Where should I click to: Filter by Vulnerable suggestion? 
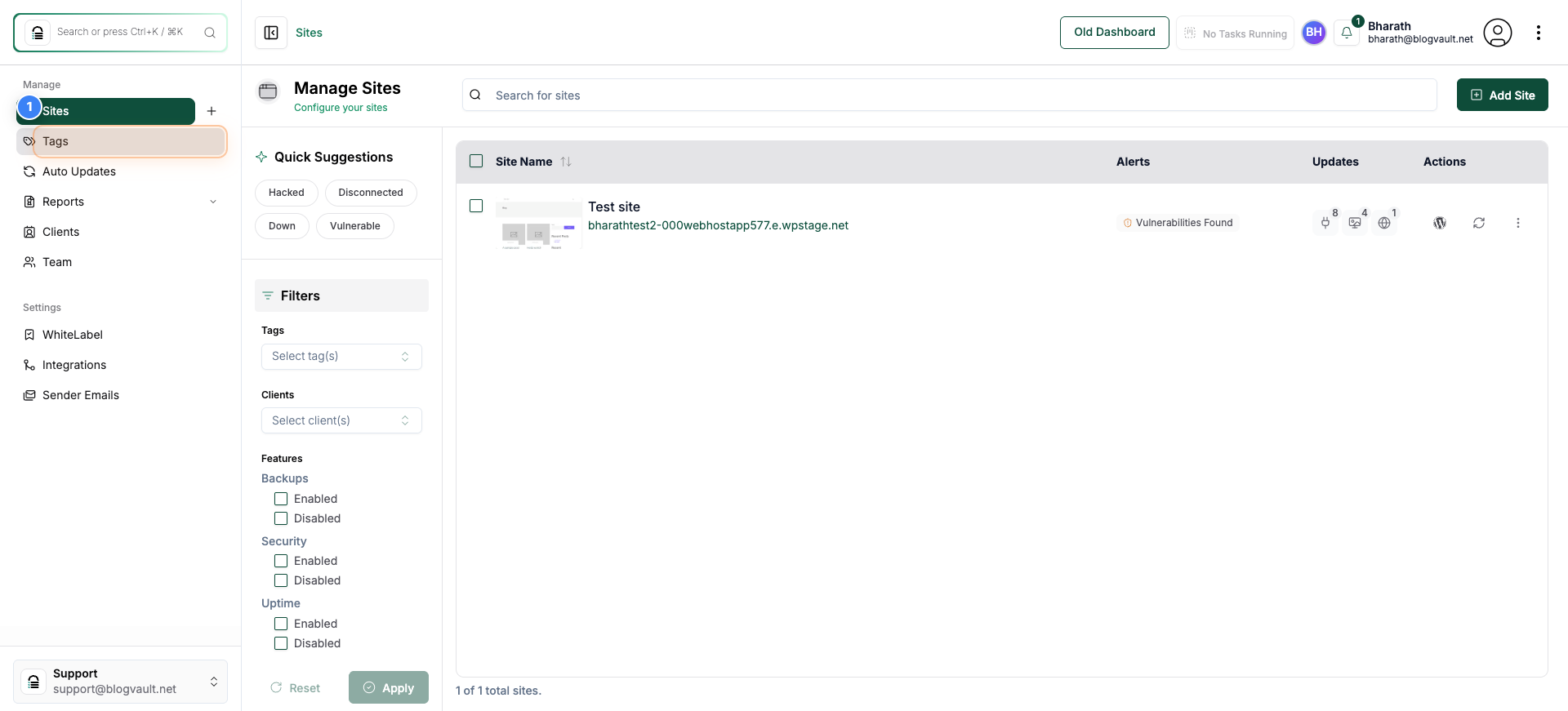[355, 226]
